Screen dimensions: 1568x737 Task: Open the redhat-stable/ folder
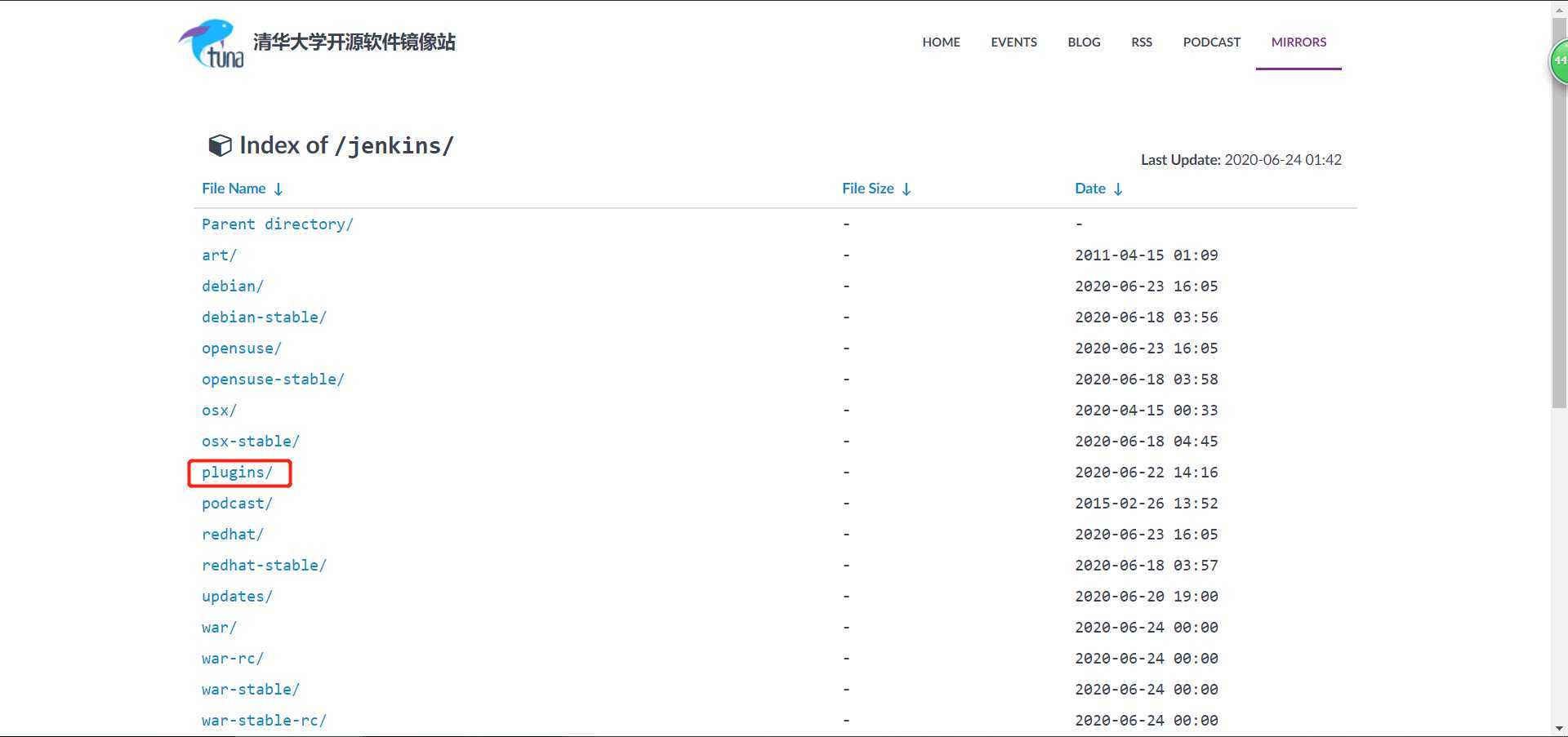click(264, 566)
